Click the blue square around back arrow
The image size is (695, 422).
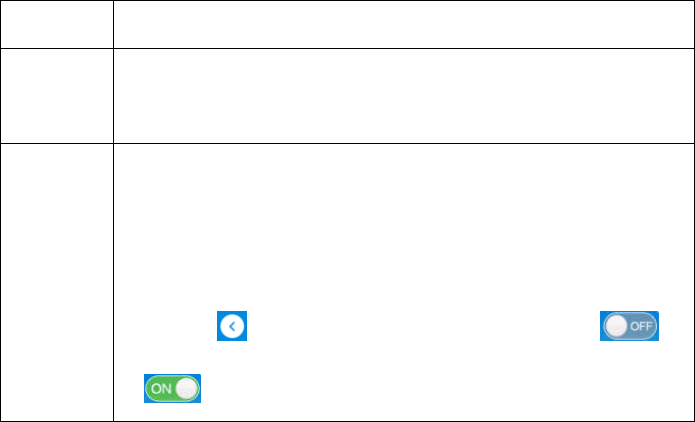(232, 326)
